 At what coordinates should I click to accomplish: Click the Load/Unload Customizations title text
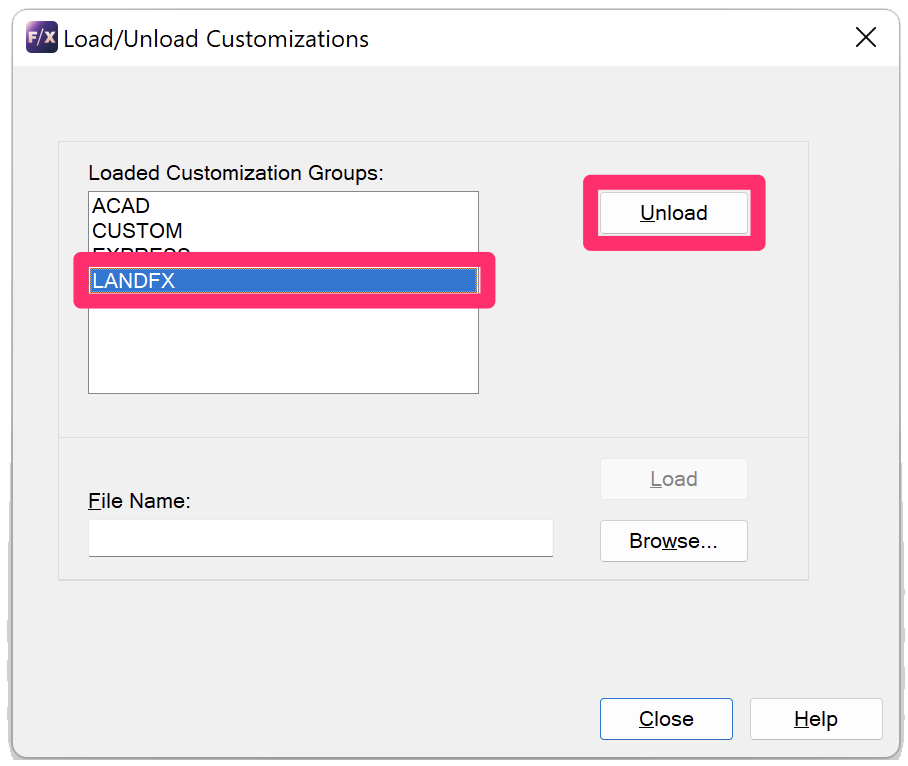[215, 39]
